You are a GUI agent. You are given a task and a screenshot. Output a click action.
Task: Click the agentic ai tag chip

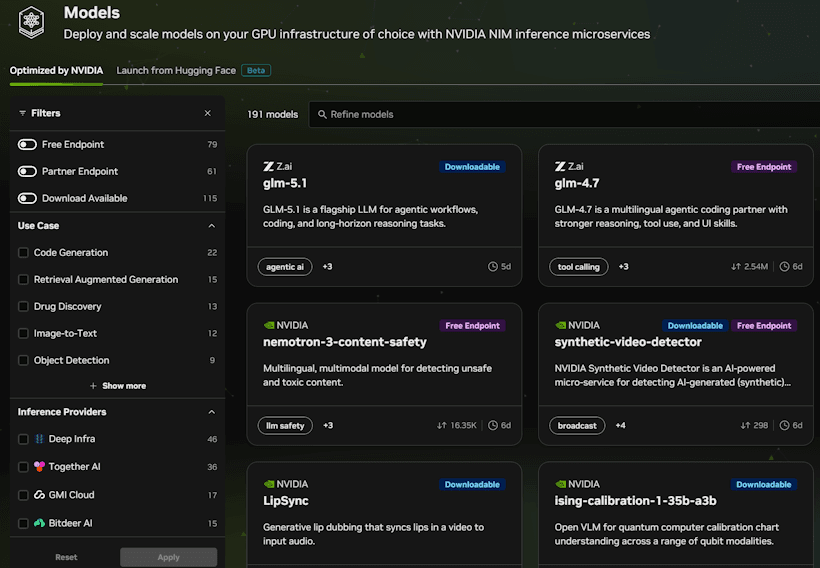[x=285, y=267]
